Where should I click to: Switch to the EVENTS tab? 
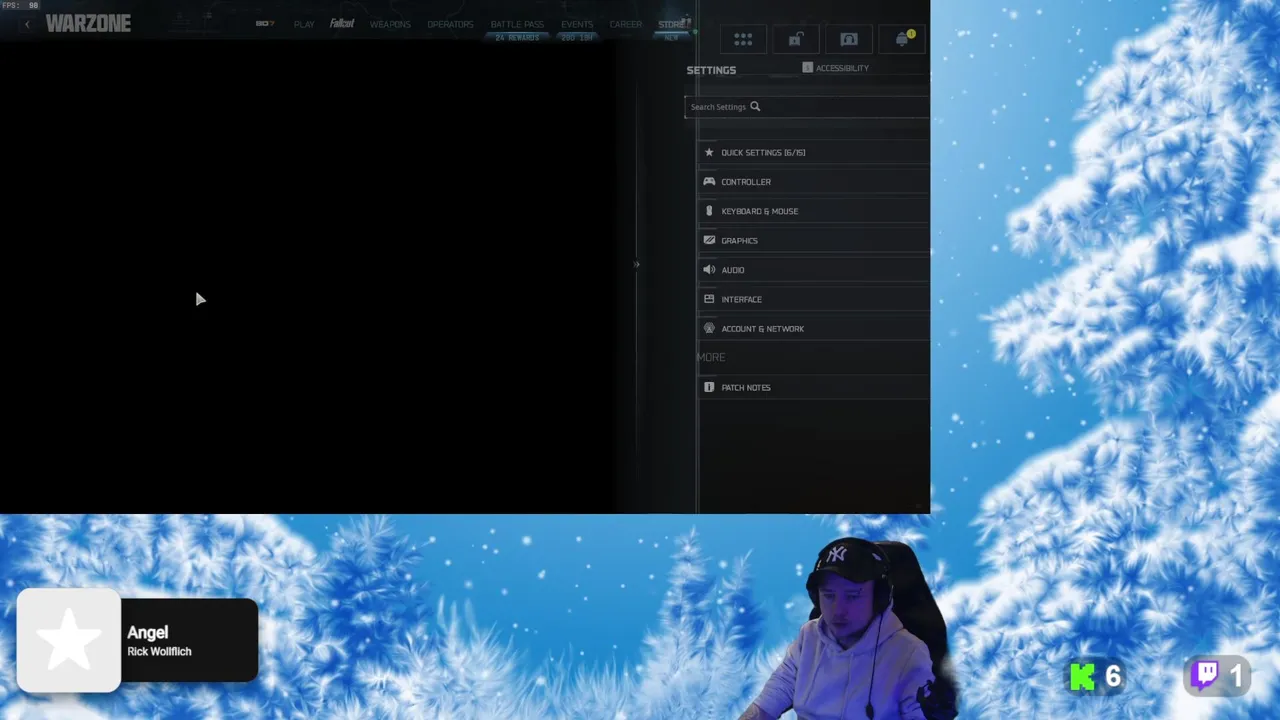click(x=577, y=24)
